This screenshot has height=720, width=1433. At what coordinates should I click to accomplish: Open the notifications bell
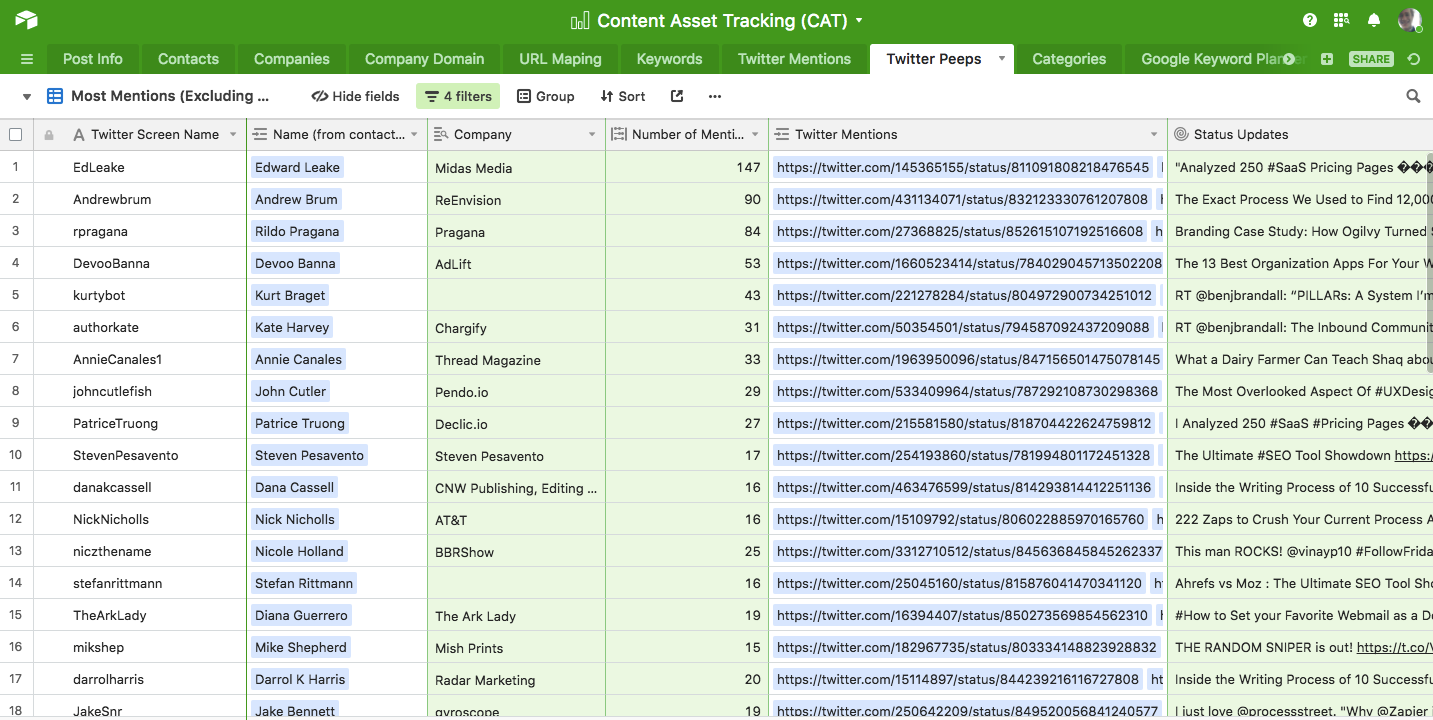click(x=1374, y=20)
